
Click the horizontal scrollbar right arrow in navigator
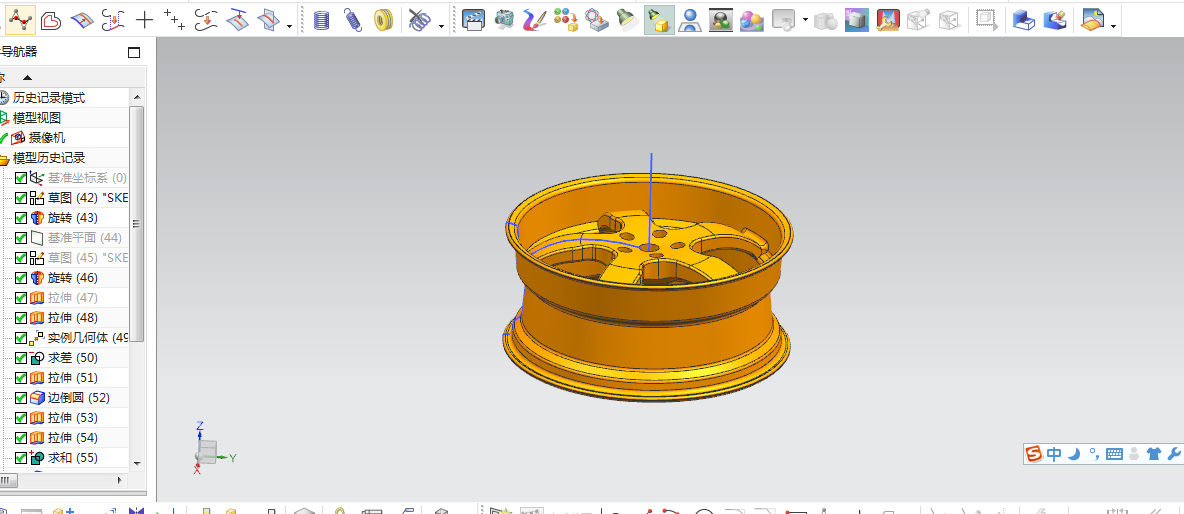point(120,480)
